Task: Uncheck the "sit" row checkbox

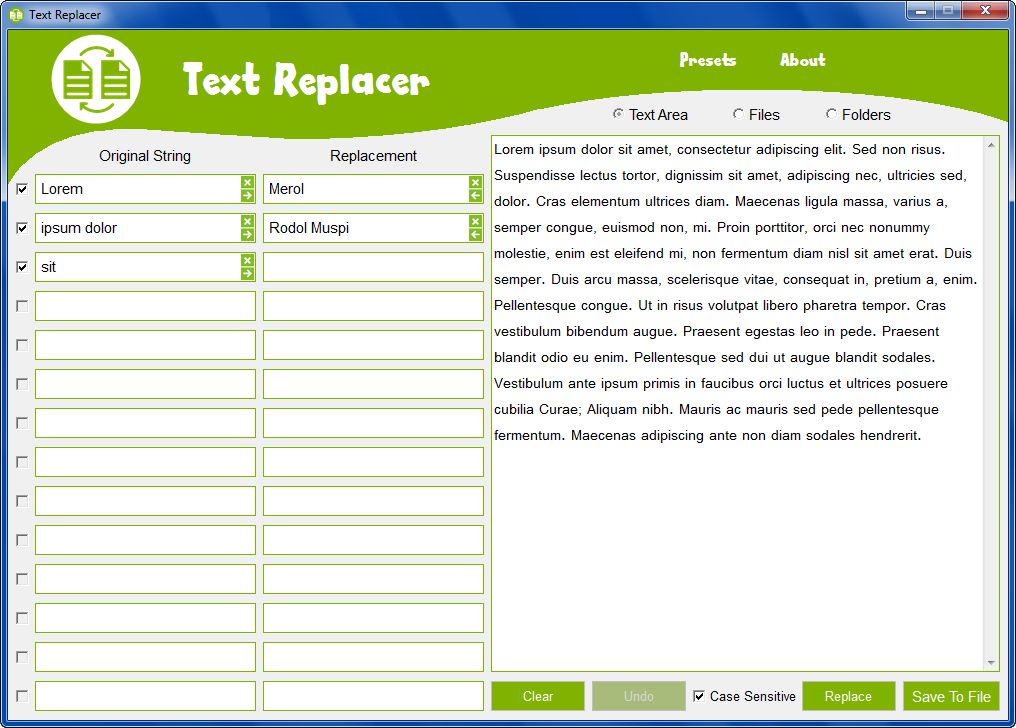Action: 21,266
